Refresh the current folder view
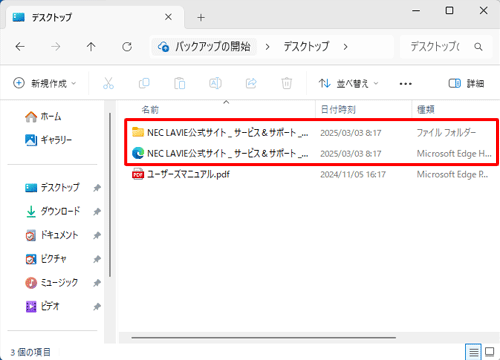The image size is (500, 360). click(127, 47)
